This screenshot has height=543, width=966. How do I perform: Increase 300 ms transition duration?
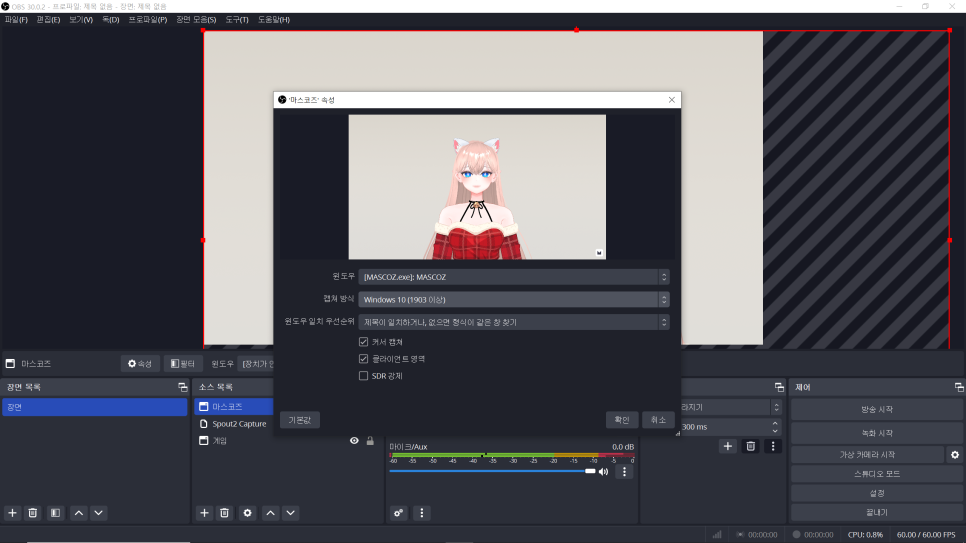tap(775, 423)
